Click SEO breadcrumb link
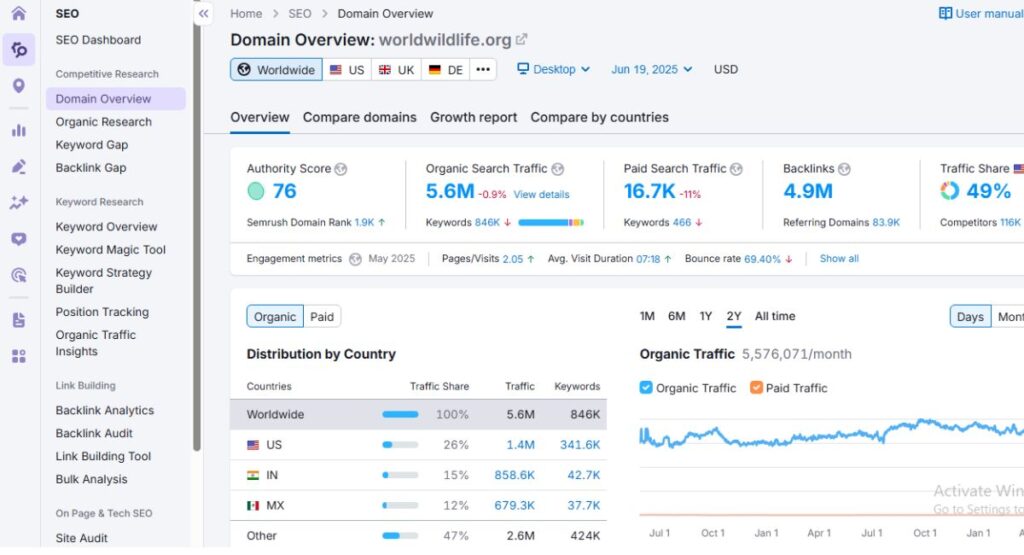This screenshot has height=555, width=1024. pyautogui.click(x=300, y=14)
